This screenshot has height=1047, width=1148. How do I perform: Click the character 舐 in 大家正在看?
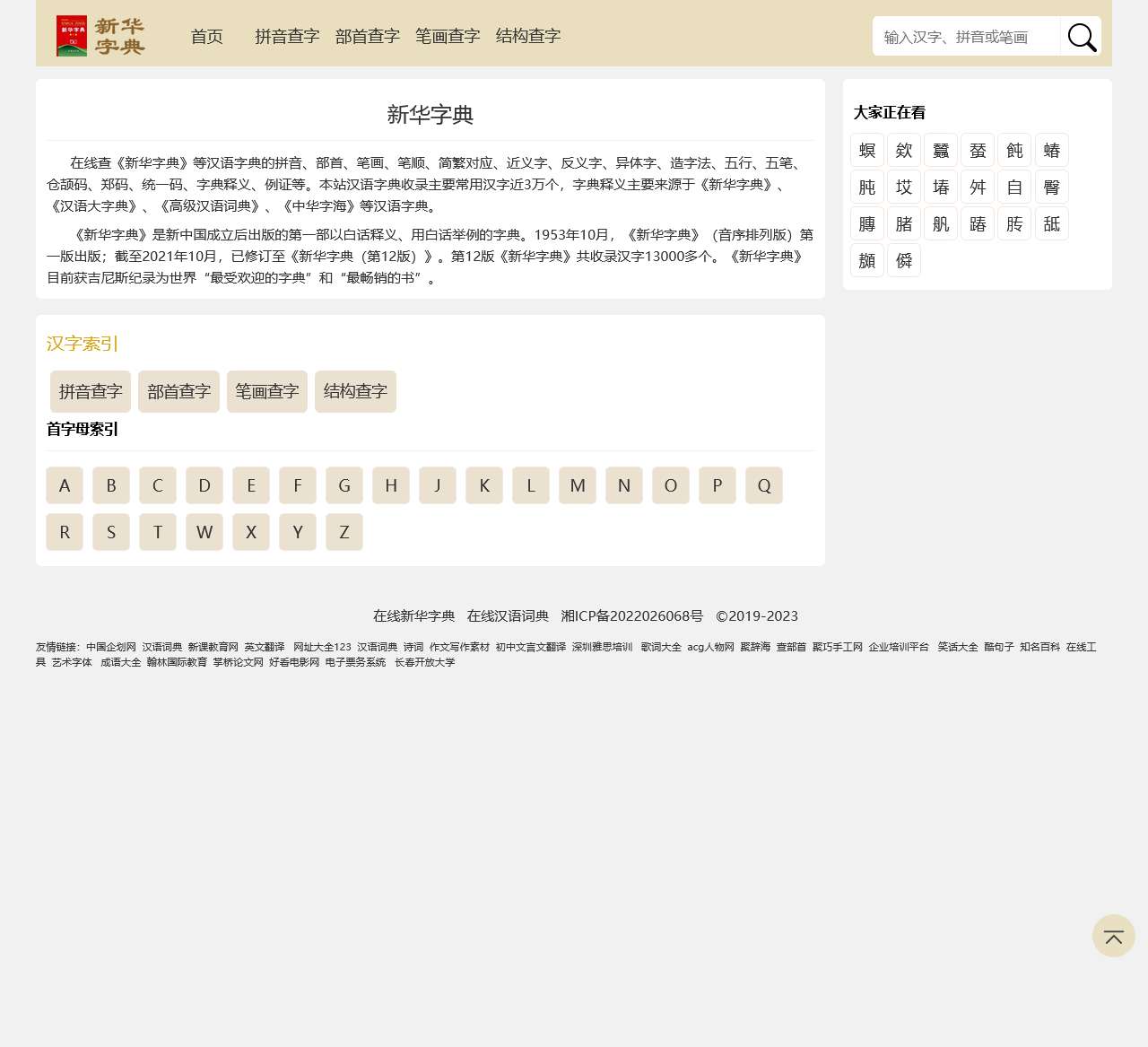pos(1051,223)
